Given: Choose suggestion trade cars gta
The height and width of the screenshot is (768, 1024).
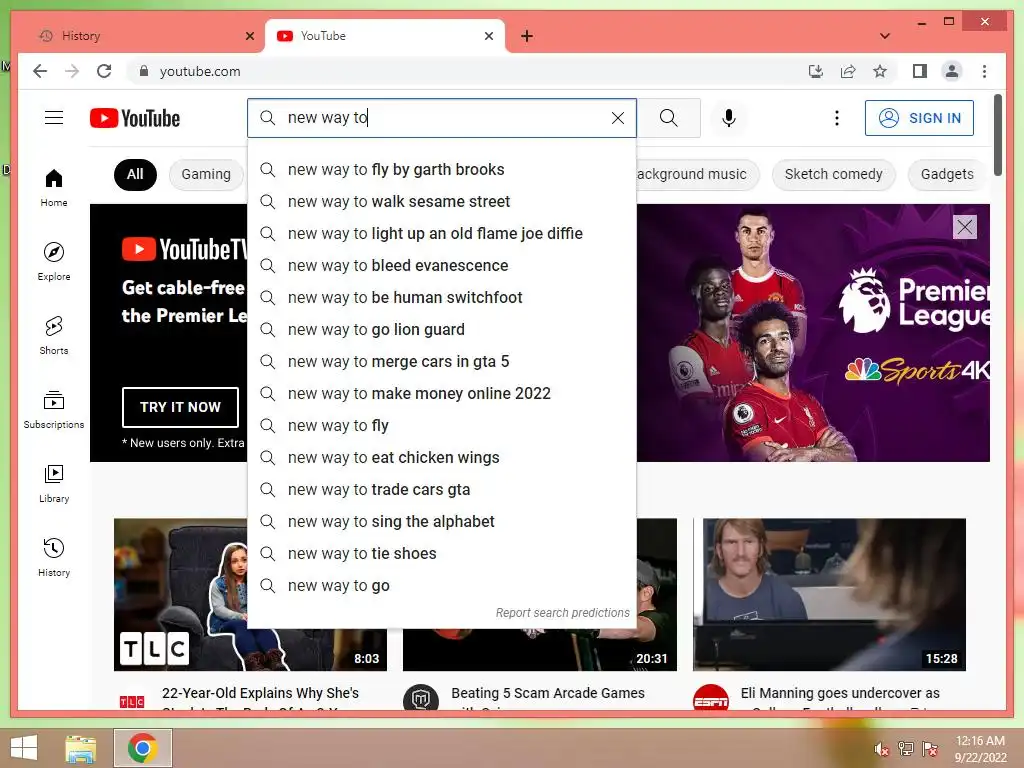Looking at the screenshot, I should 442,490.
